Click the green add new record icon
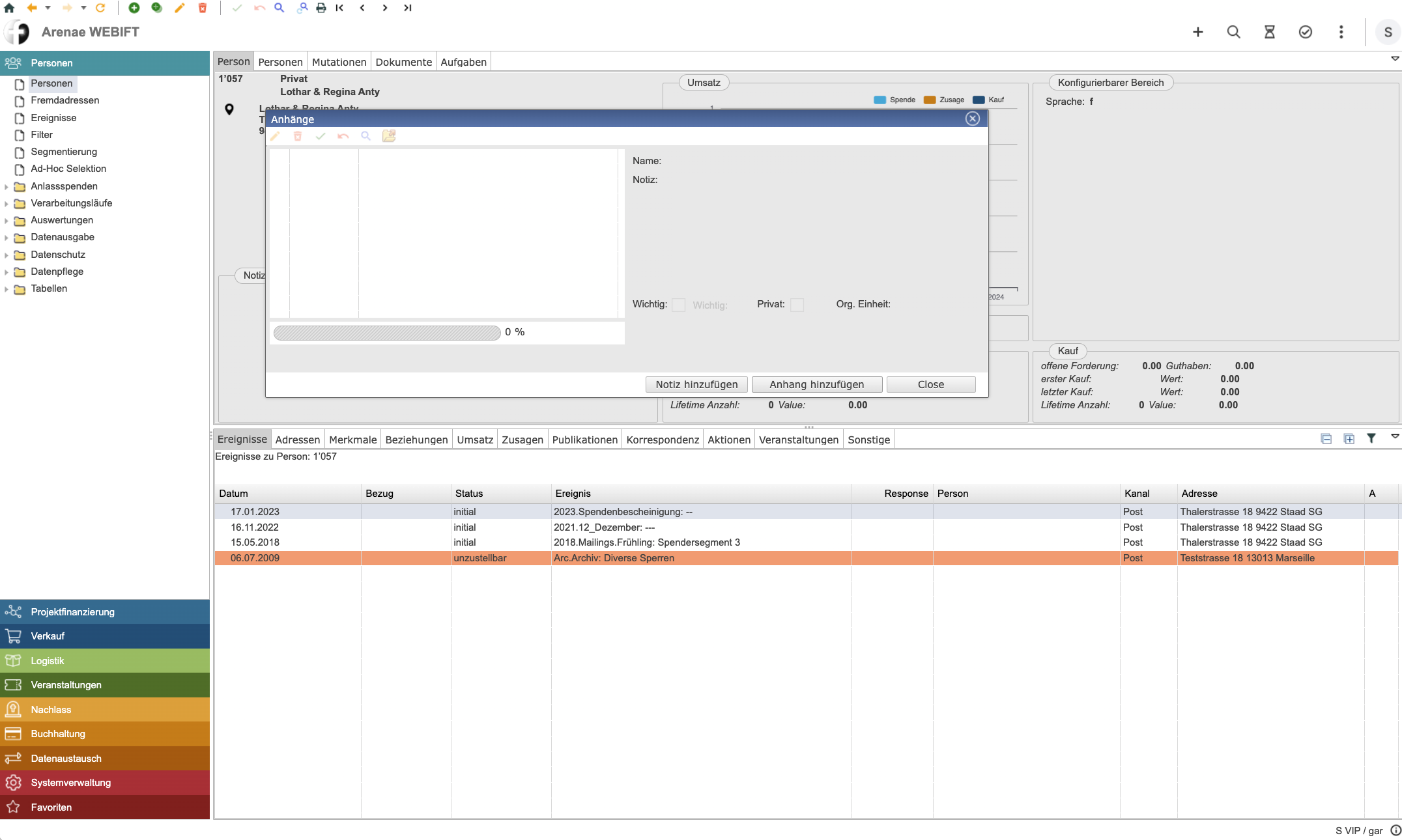 [x=134, y=8]
